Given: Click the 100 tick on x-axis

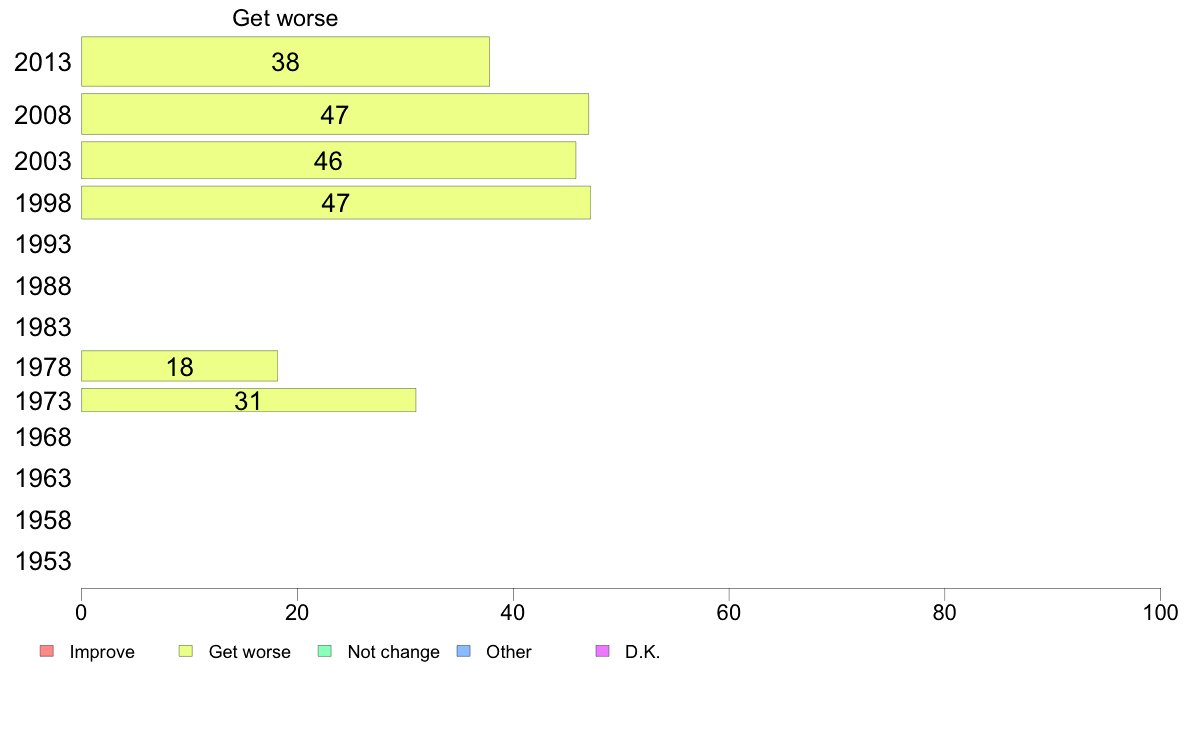Looking at the screenshot, I should point(1160,612).
